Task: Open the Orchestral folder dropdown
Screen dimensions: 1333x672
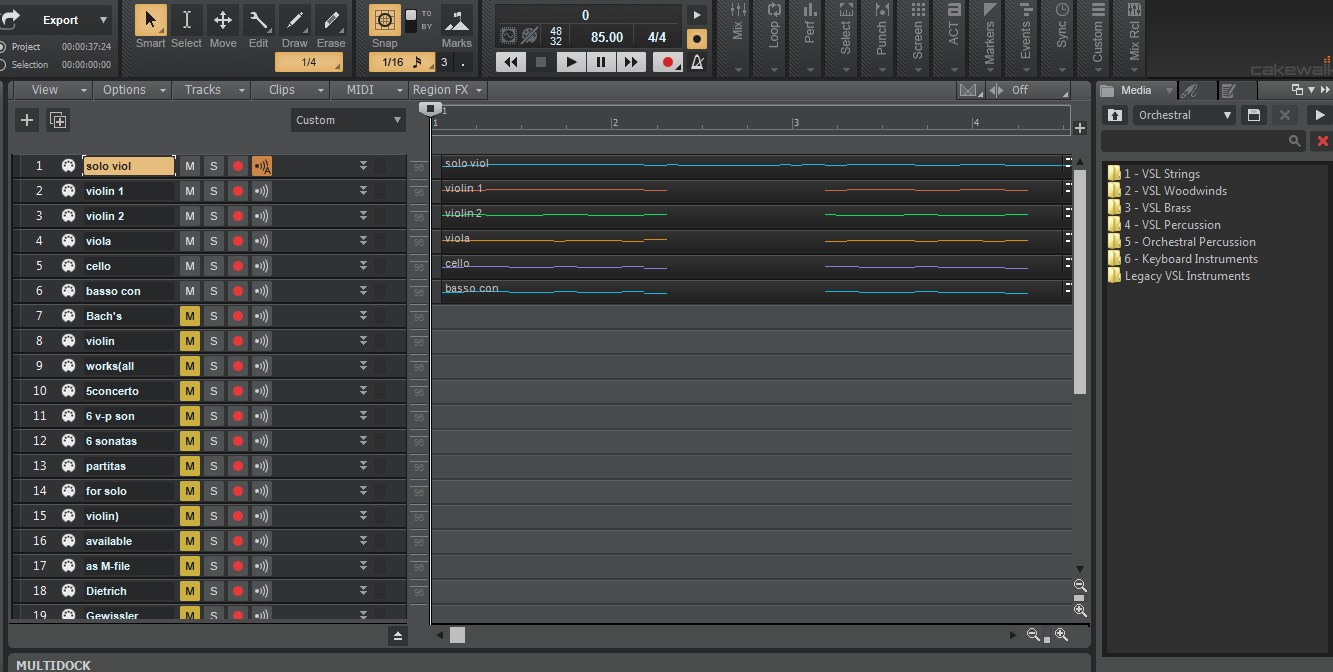Action: [x=1185, y=115]
